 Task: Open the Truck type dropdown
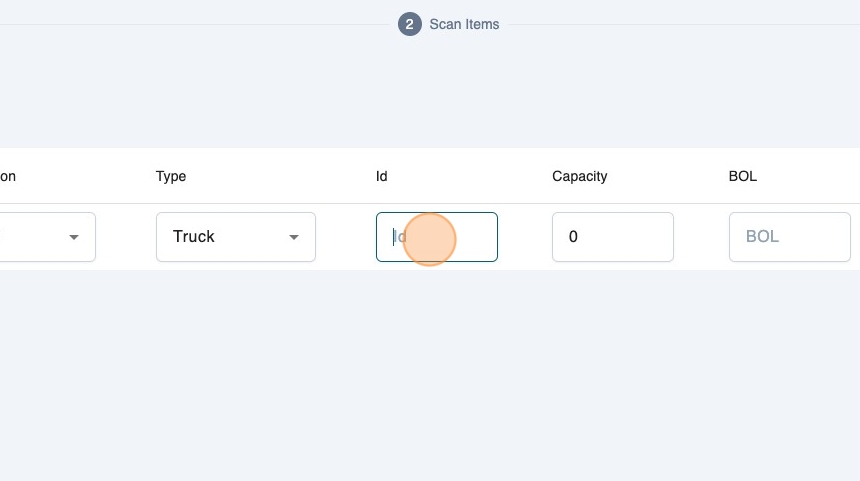(235, 237)
